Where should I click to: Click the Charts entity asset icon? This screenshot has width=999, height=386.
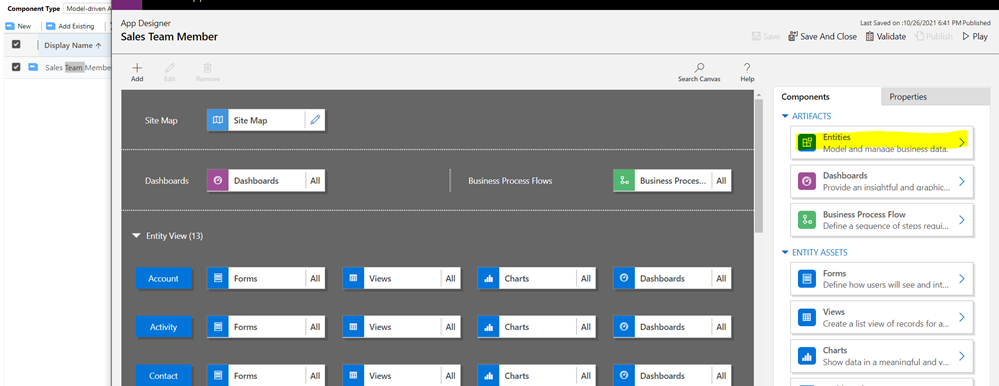point(807,356)
